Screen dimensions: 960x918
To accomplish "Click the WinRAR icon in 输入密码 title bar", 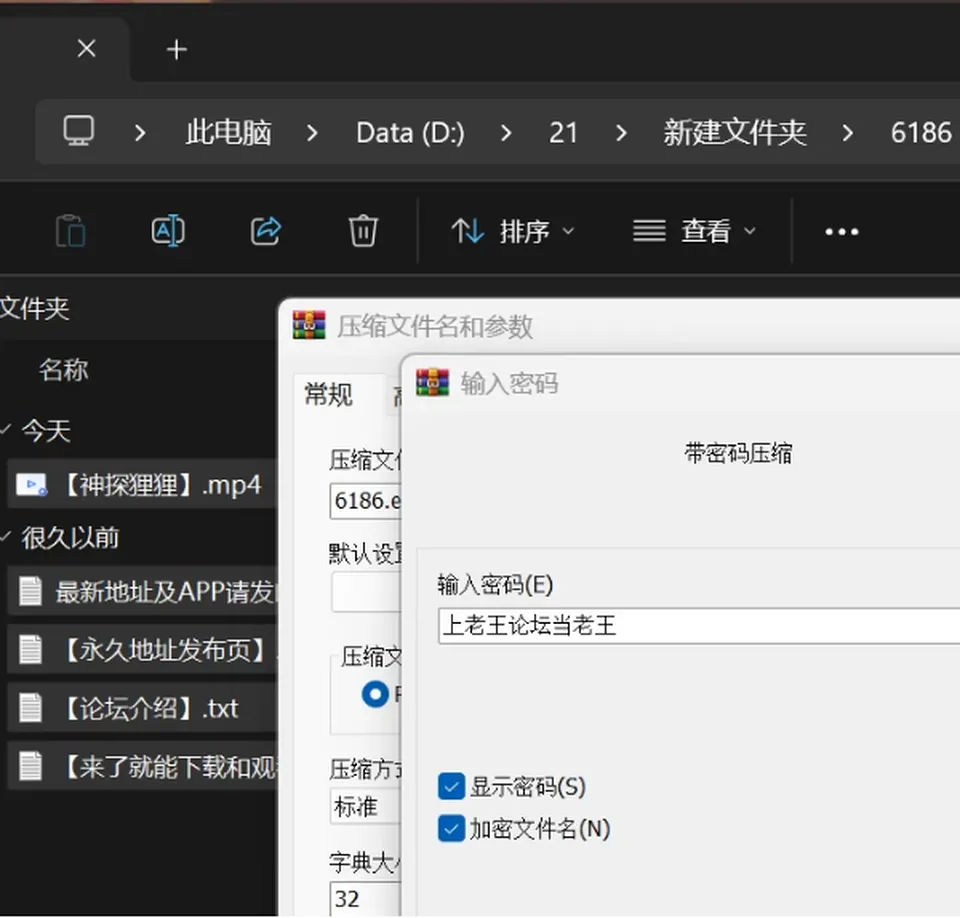I will [432, 383].
